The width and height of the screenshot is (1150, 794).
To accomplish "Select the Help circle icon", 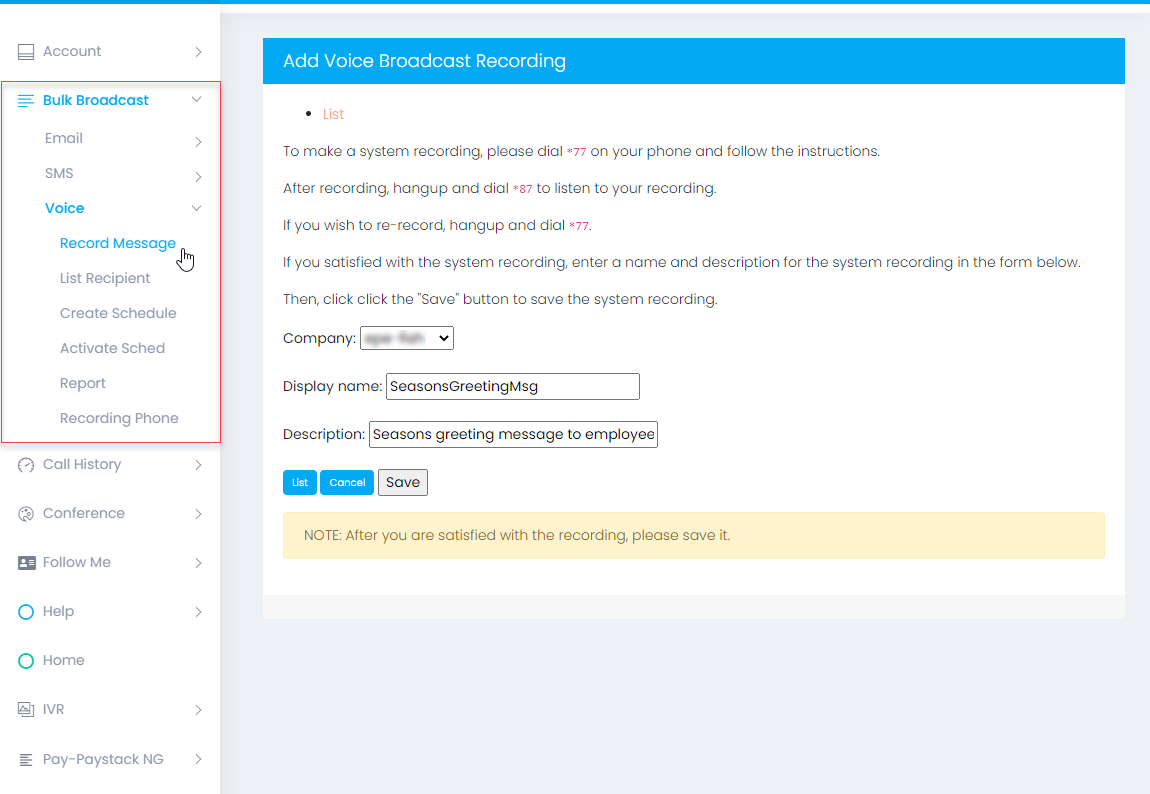I will [x=24, y=611].
